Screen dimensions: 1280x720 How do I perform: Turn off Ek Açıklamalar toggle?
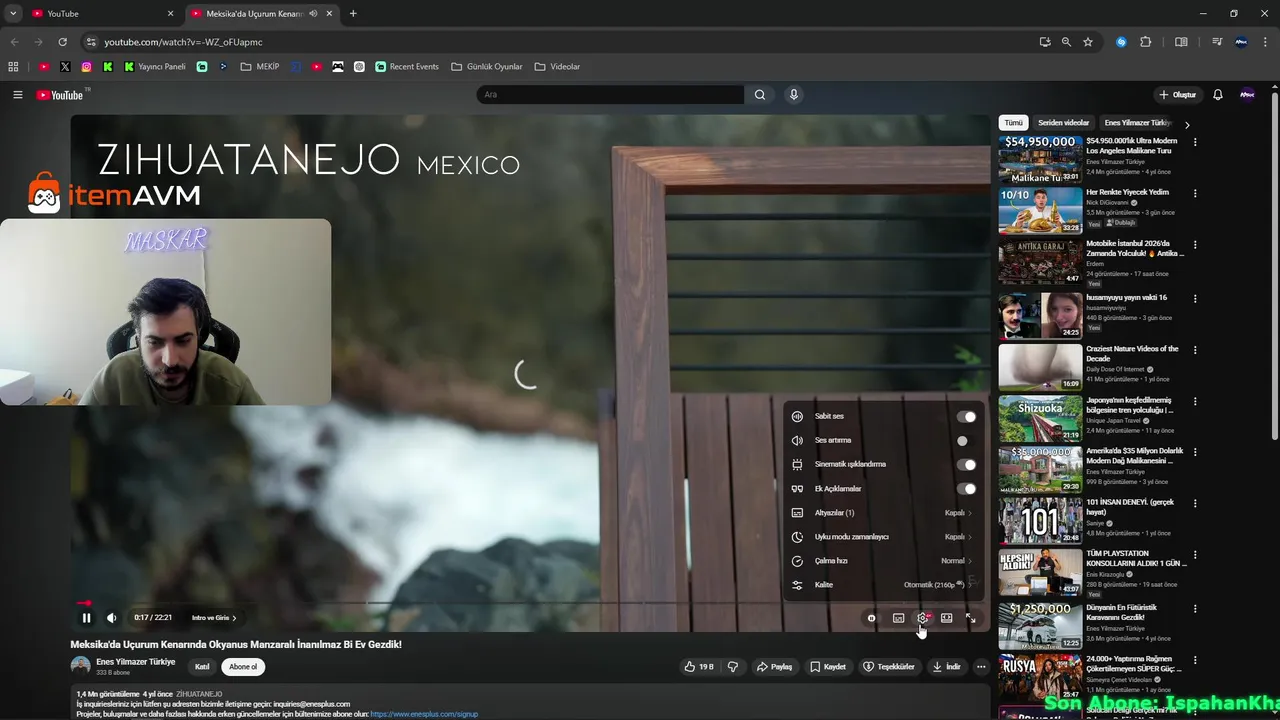(966, 489)
